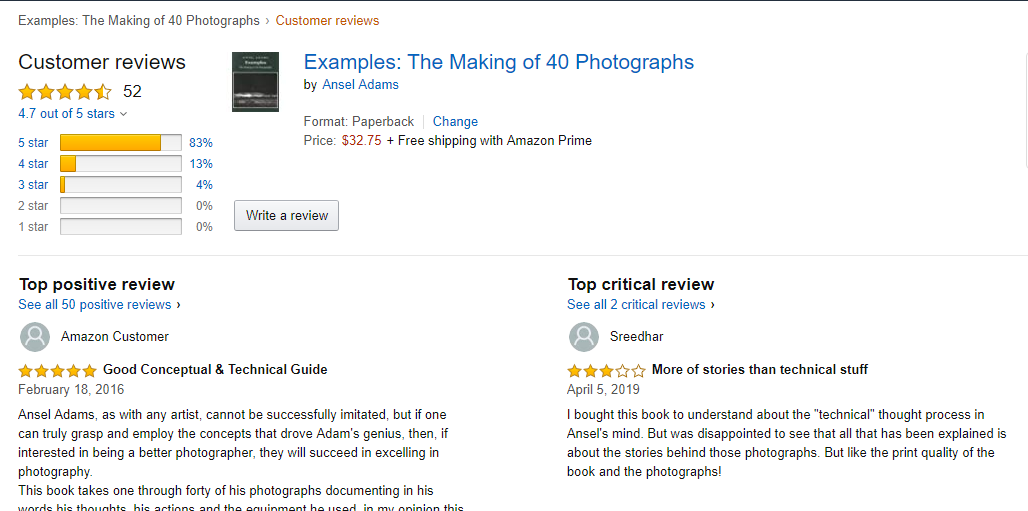Expand the 4.7 out of 5 stars dropdown
Screen dimensions: 1028x511
pyautogui.click(x=73, y=114)
